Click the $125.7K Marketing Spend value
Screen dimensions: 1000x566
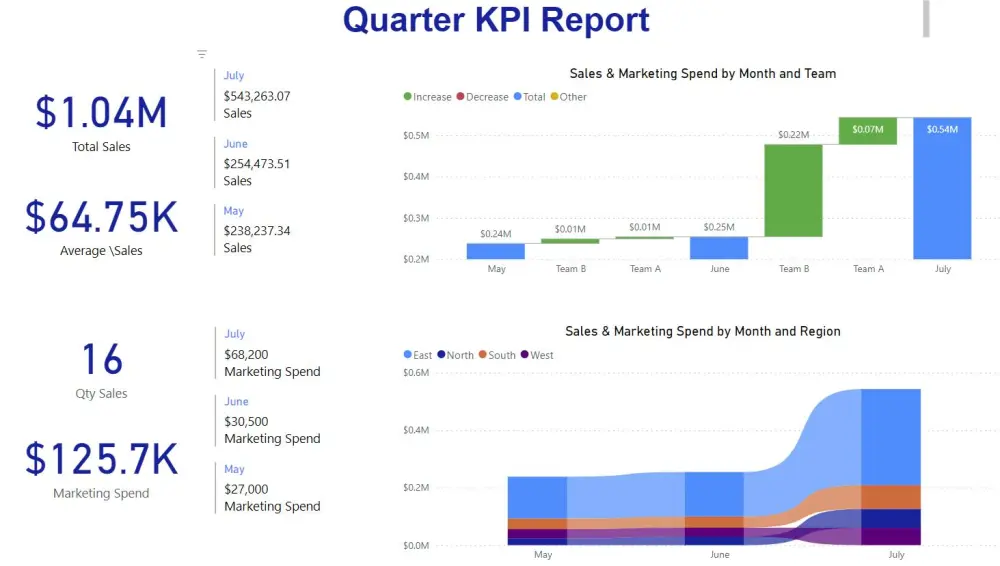[x=101, y=459]
